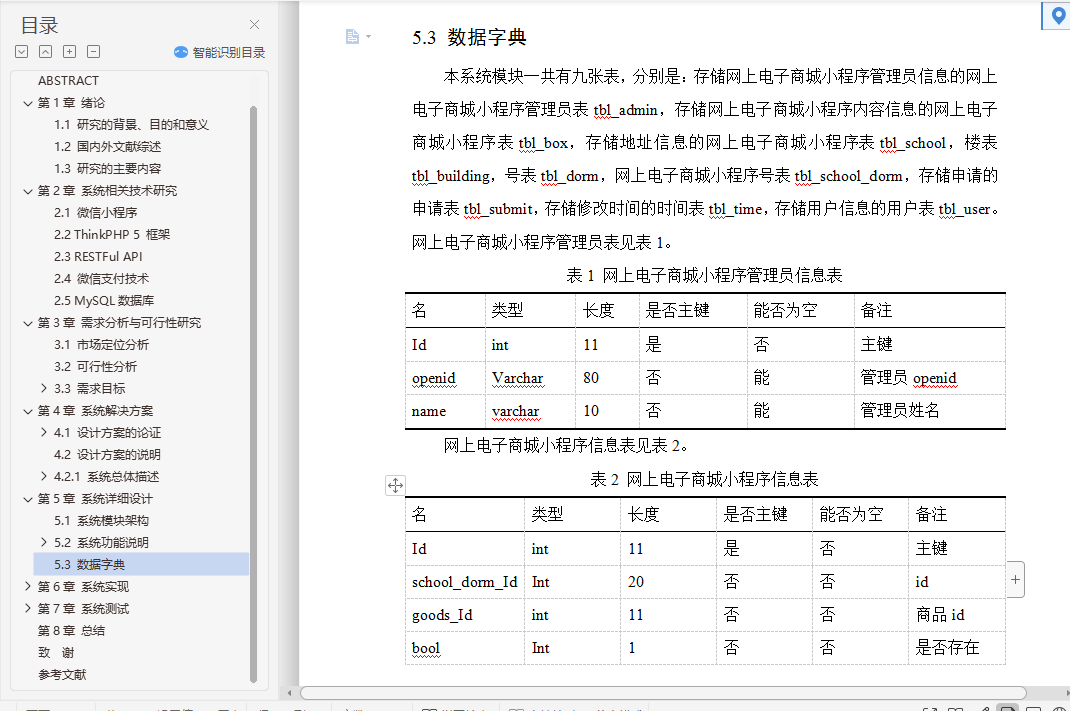This screenshot has height=711, width=1070.
Task: Click the document page icon beside heading 5.3
Action: coord(352,36)
